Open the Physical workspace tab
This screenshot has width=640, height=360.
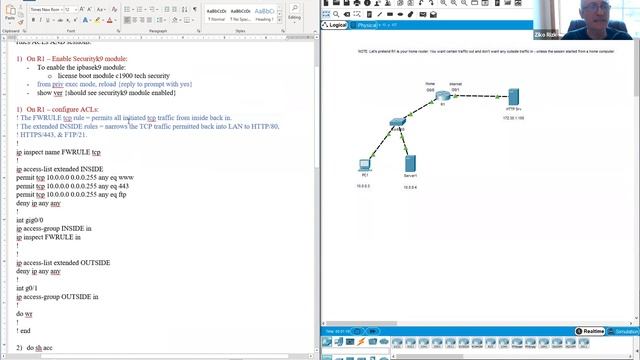[x=367, y=25]
